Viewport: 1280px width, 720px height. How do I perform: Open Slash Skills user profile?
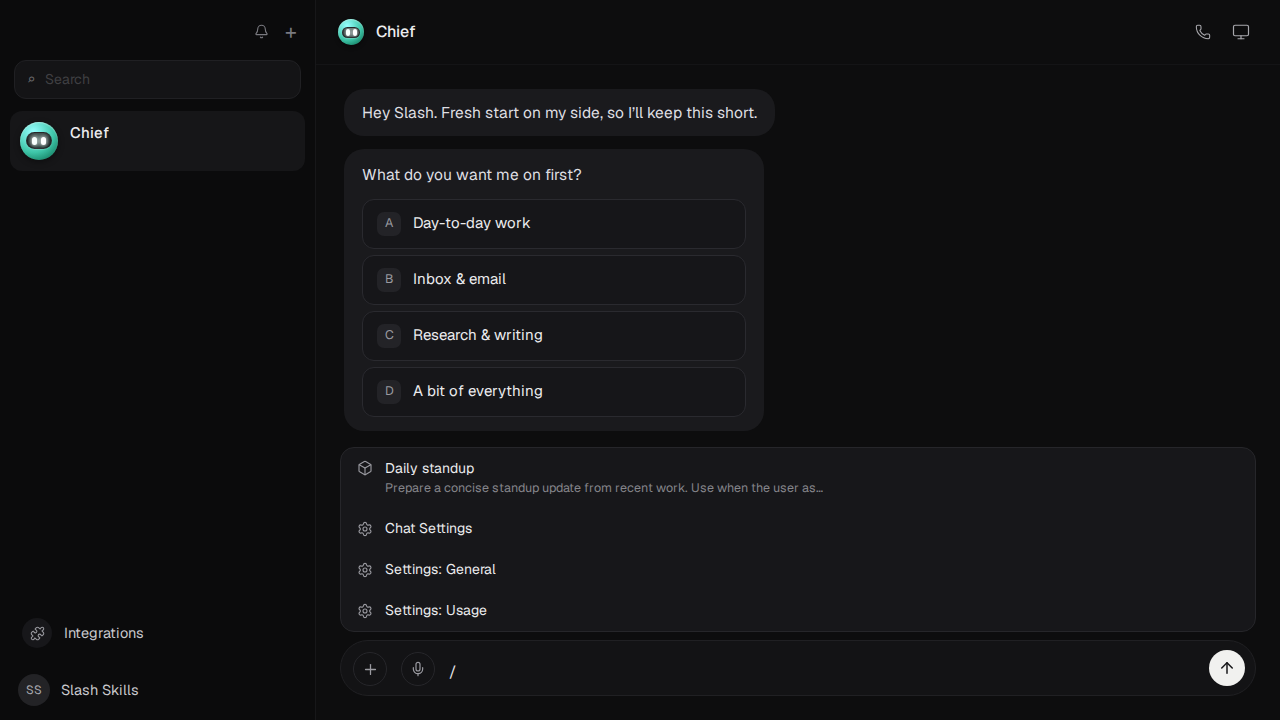click(x=80, y=690)
